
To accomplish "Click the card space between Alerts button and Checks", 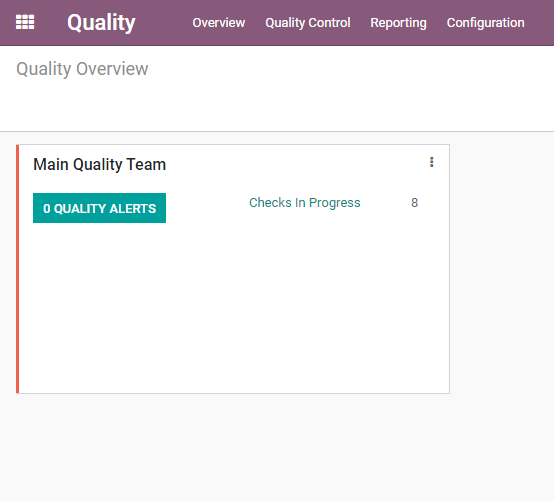I will (207, 208).
